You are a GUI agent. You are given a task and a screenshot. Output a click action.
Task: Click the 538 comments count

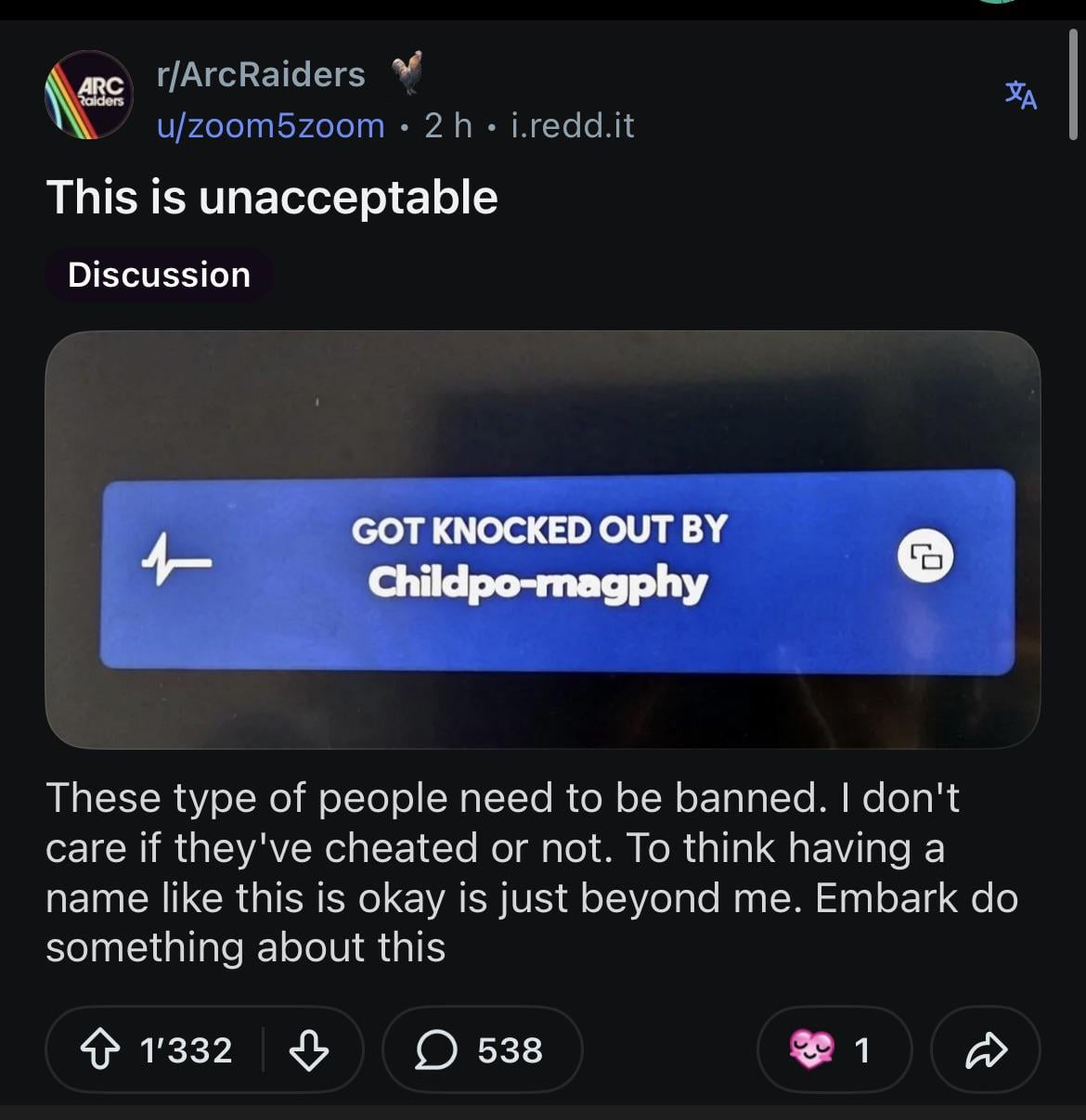510,1050
